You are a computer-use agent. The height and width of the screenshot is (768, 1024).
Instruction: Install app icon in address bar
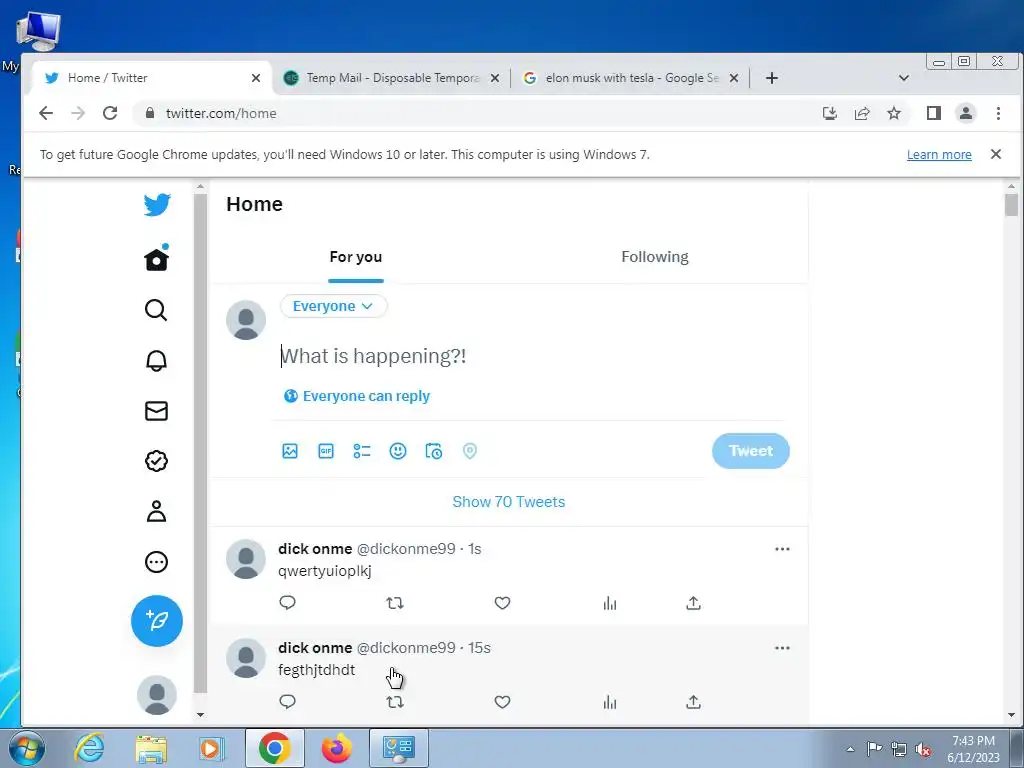point(830,113)
